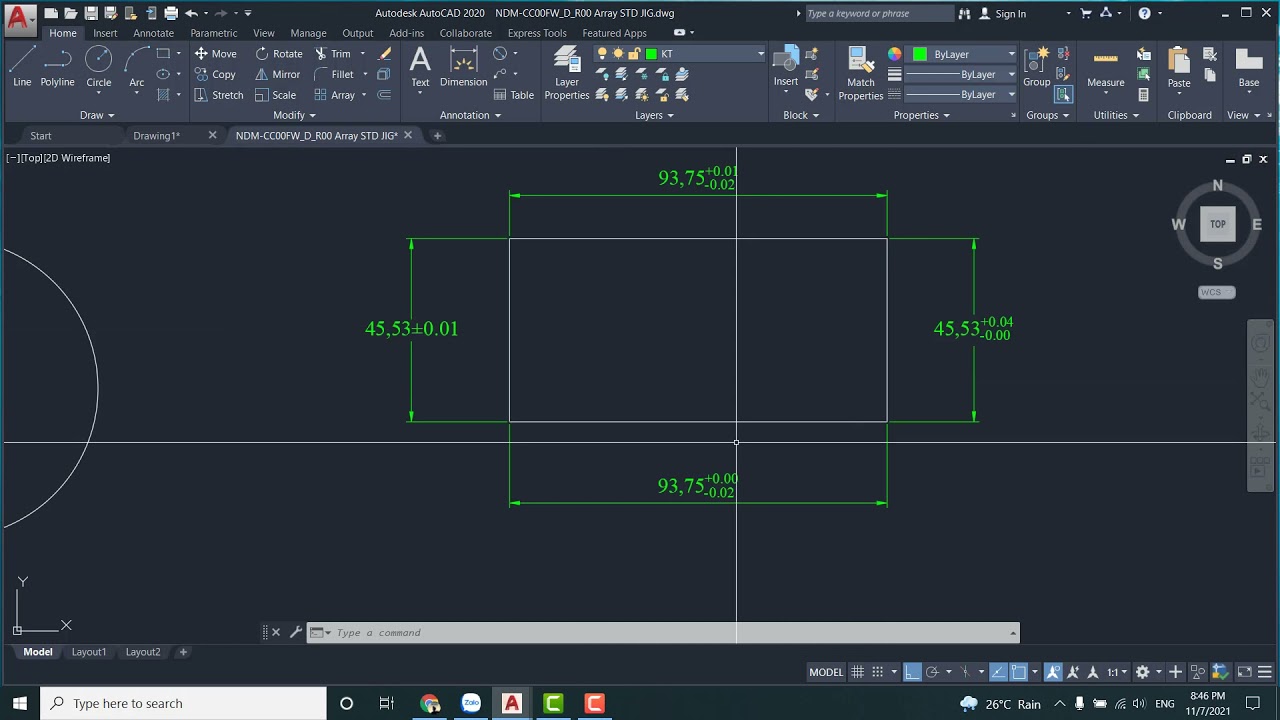Open Layer Properties manager
Screen dimensions: 1280x720
click(567, 73)
